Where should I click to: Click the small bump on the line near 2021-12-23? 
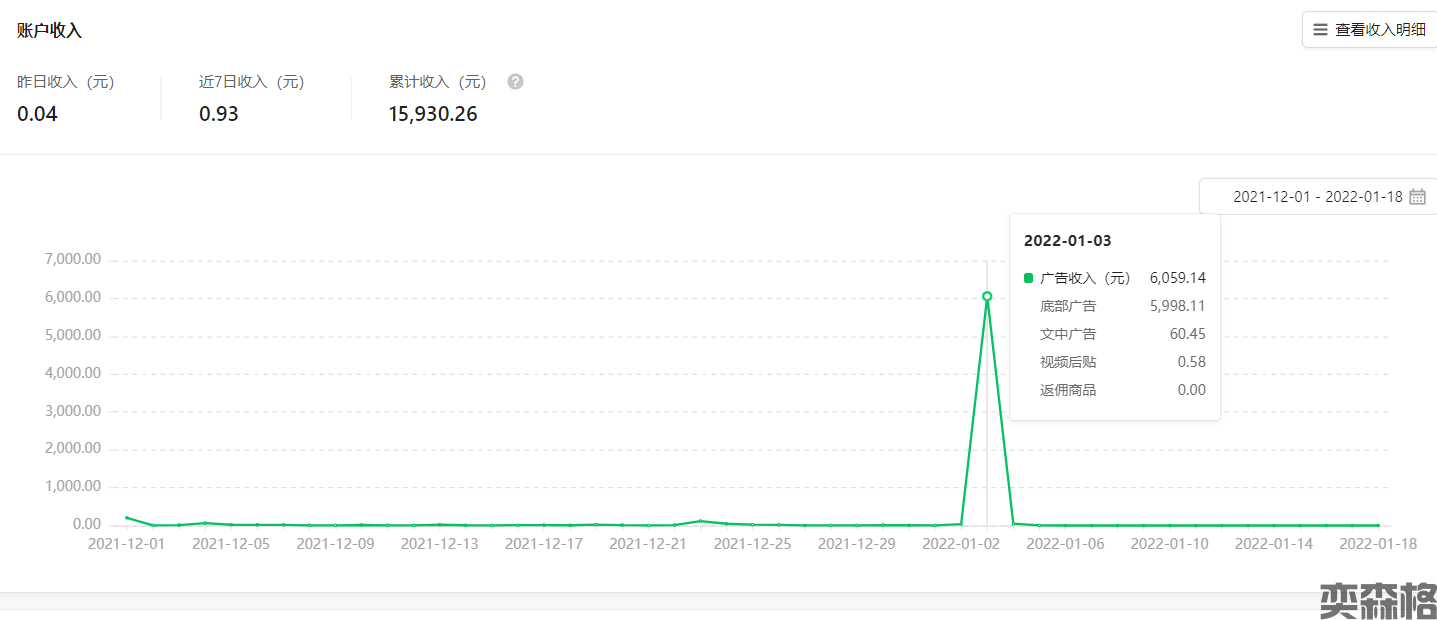point(701,521)
